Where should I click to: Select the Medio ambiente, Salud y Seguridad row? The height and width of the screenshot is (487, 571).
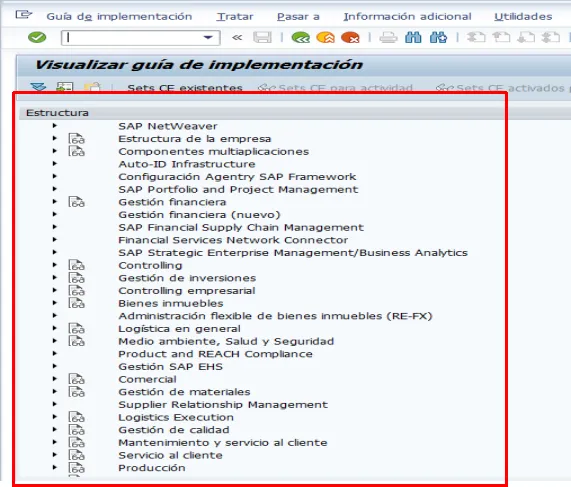(x=226, y=341)
